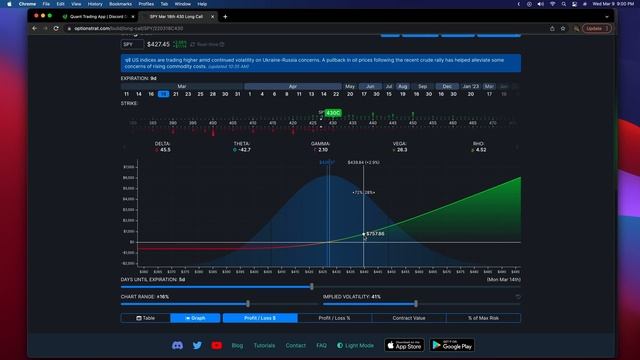Screen dimensions: 640x360
Task: Click the share icon in address bar
Action: [552, 29]
